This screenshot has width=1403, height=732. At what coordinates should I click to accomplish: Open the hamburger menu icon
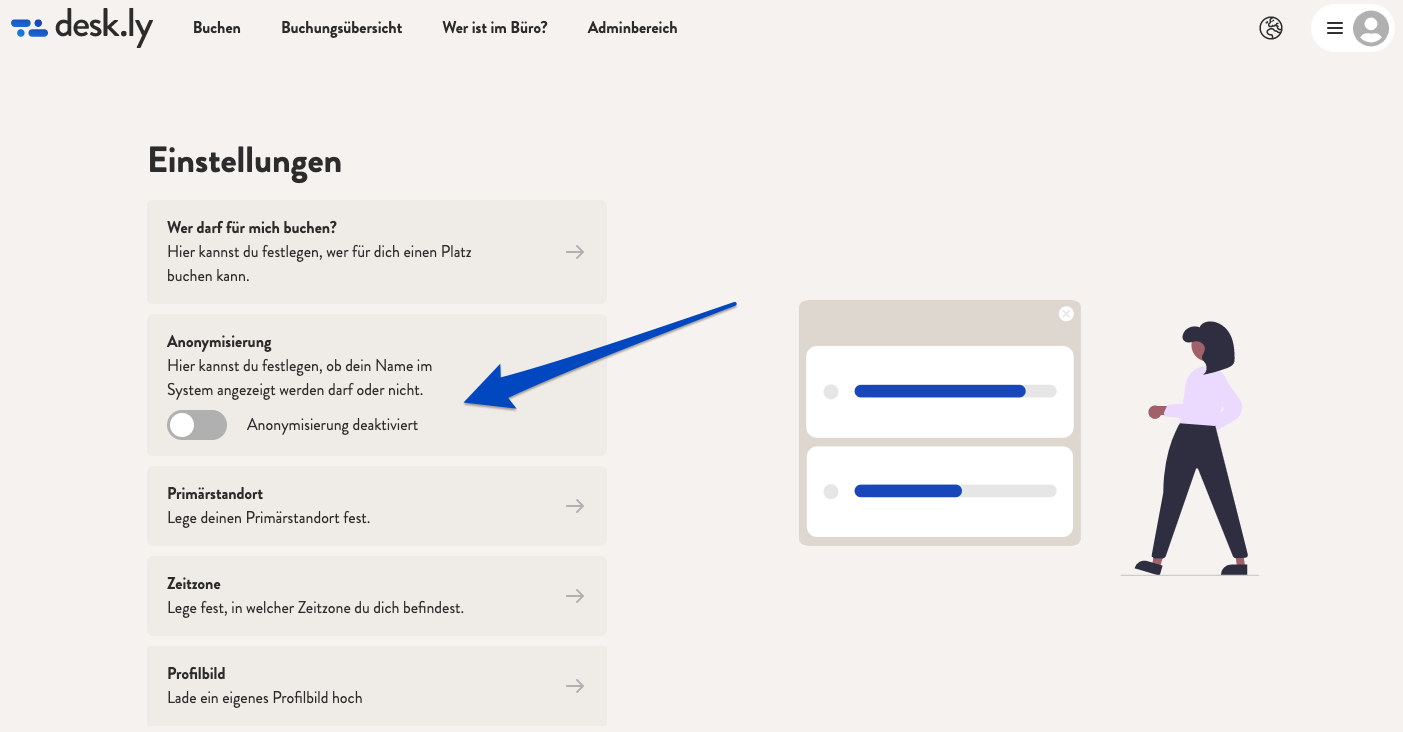click(x=1335, y=28)
